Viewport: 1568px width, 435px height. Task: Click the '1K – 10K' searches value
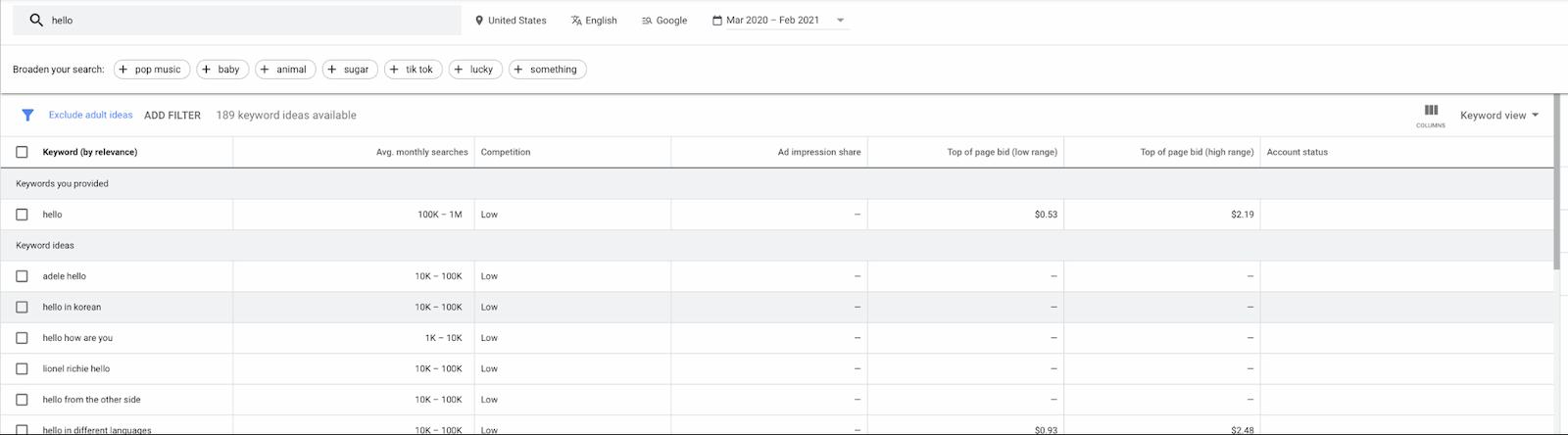click(x=443, y=338)
